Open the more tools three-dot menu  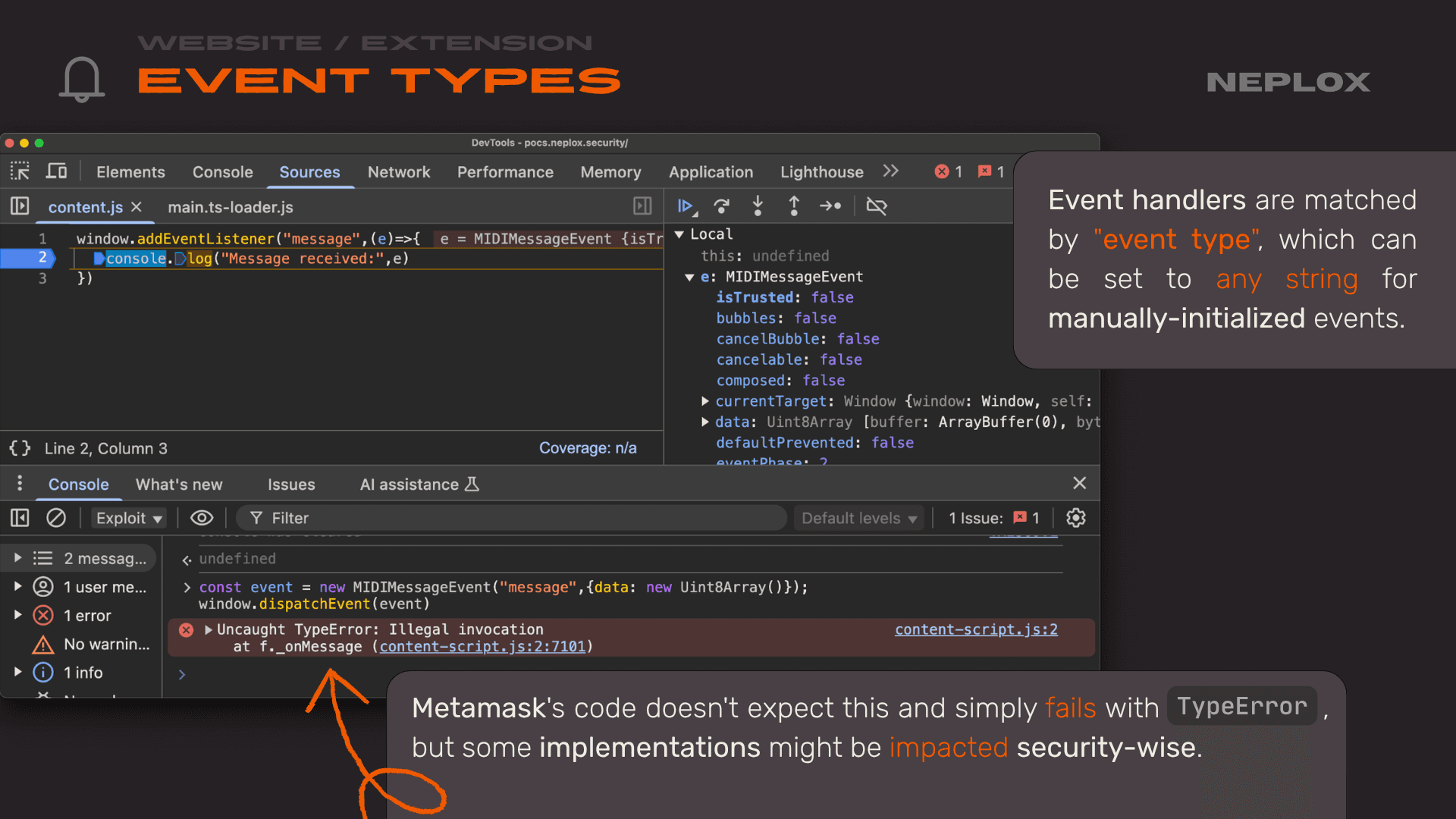tap(20, 484)
